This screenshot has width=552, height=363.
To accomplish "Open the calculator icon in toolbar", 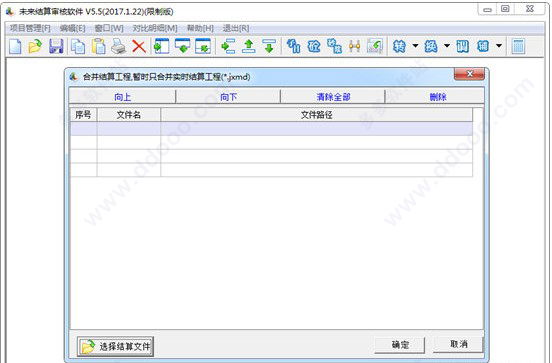I will click(x=518, y=46).
